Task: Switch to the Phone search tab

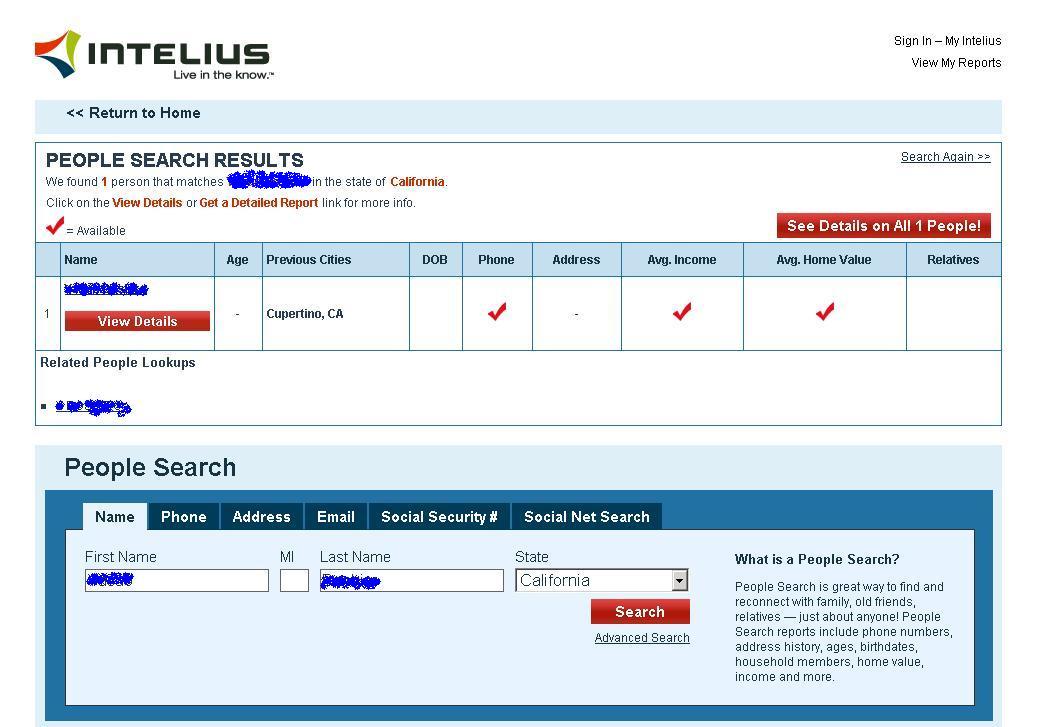Action: (183, 516)
